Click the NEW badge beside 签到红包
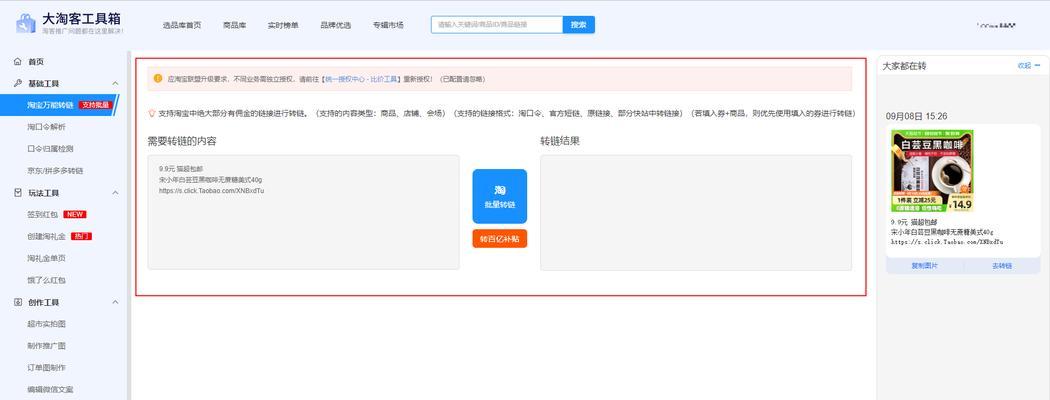1050x400 pixels. (x=75, y=214)
